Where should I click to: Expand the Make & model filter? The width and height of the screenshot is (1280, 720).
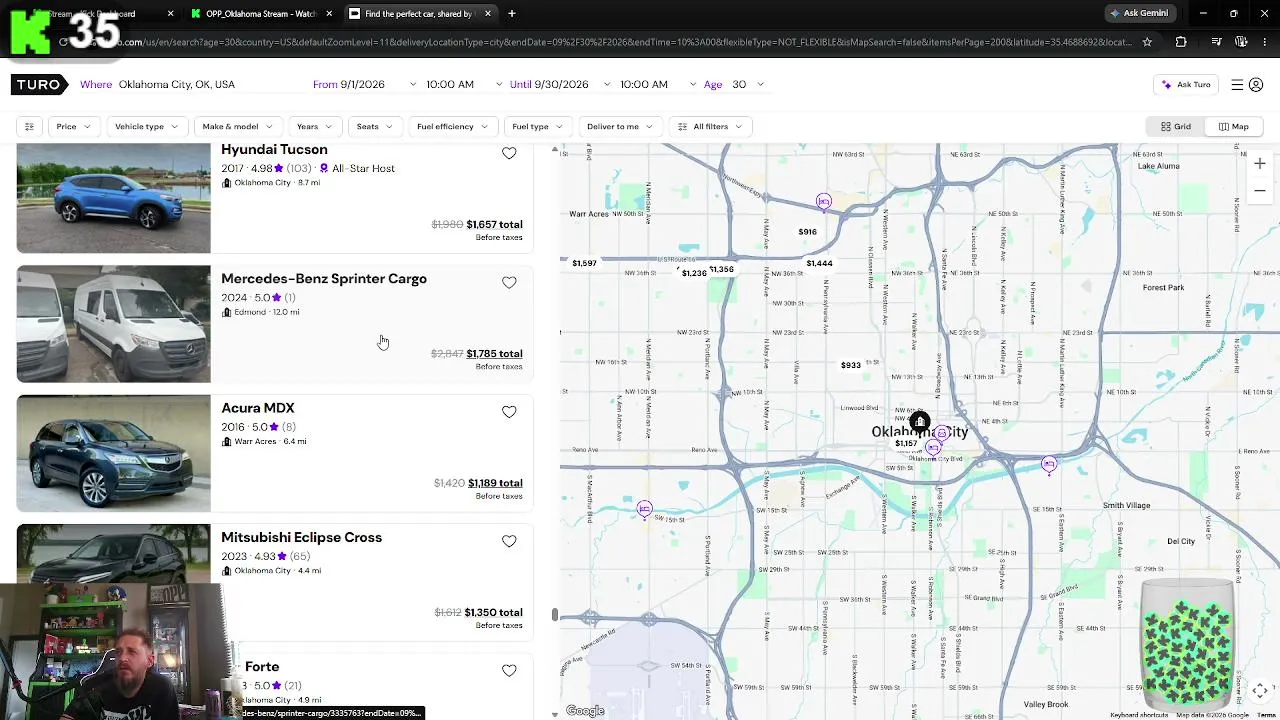238,127
